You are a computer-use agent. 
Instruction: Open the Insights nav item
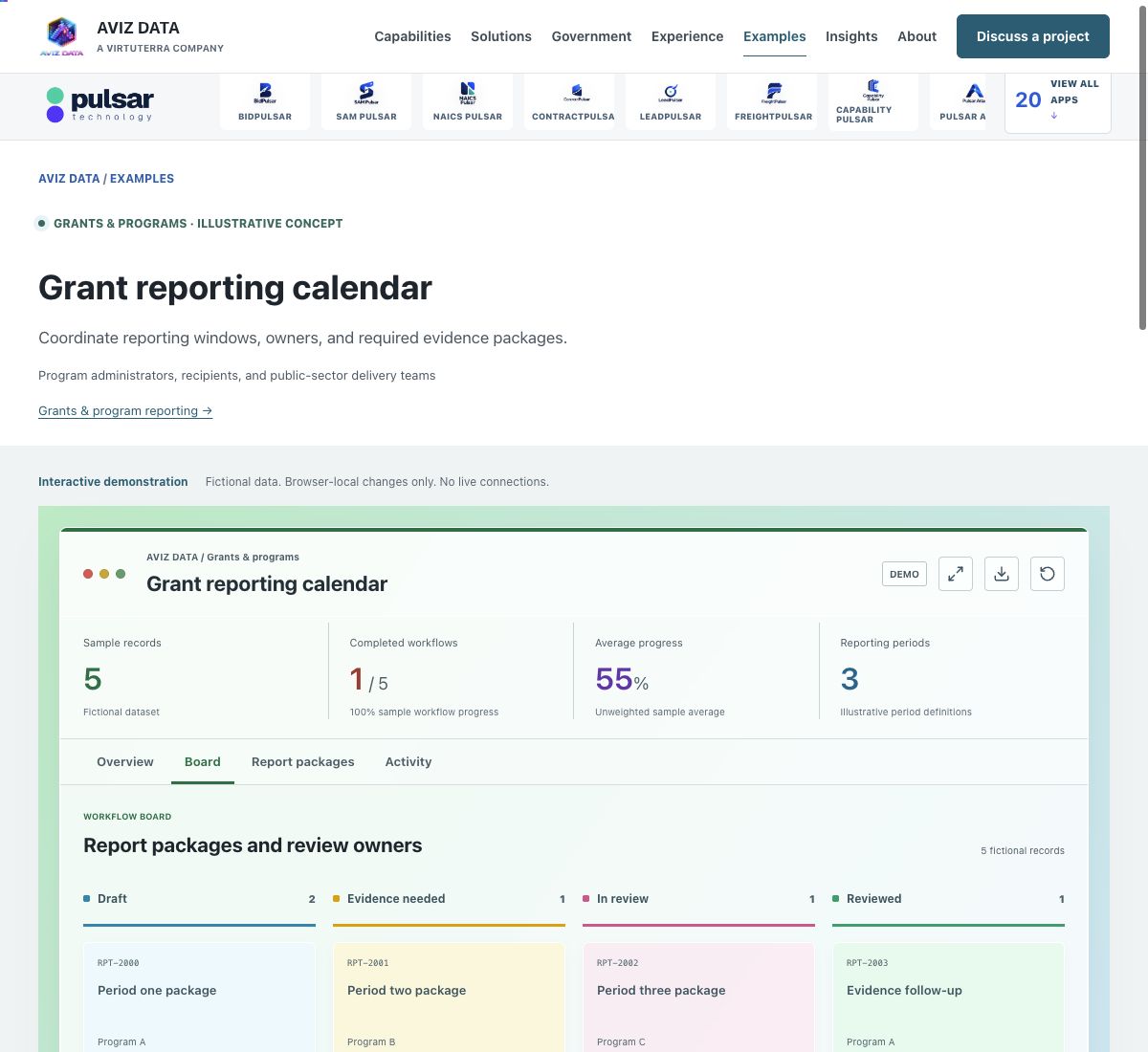pos(851,36)
